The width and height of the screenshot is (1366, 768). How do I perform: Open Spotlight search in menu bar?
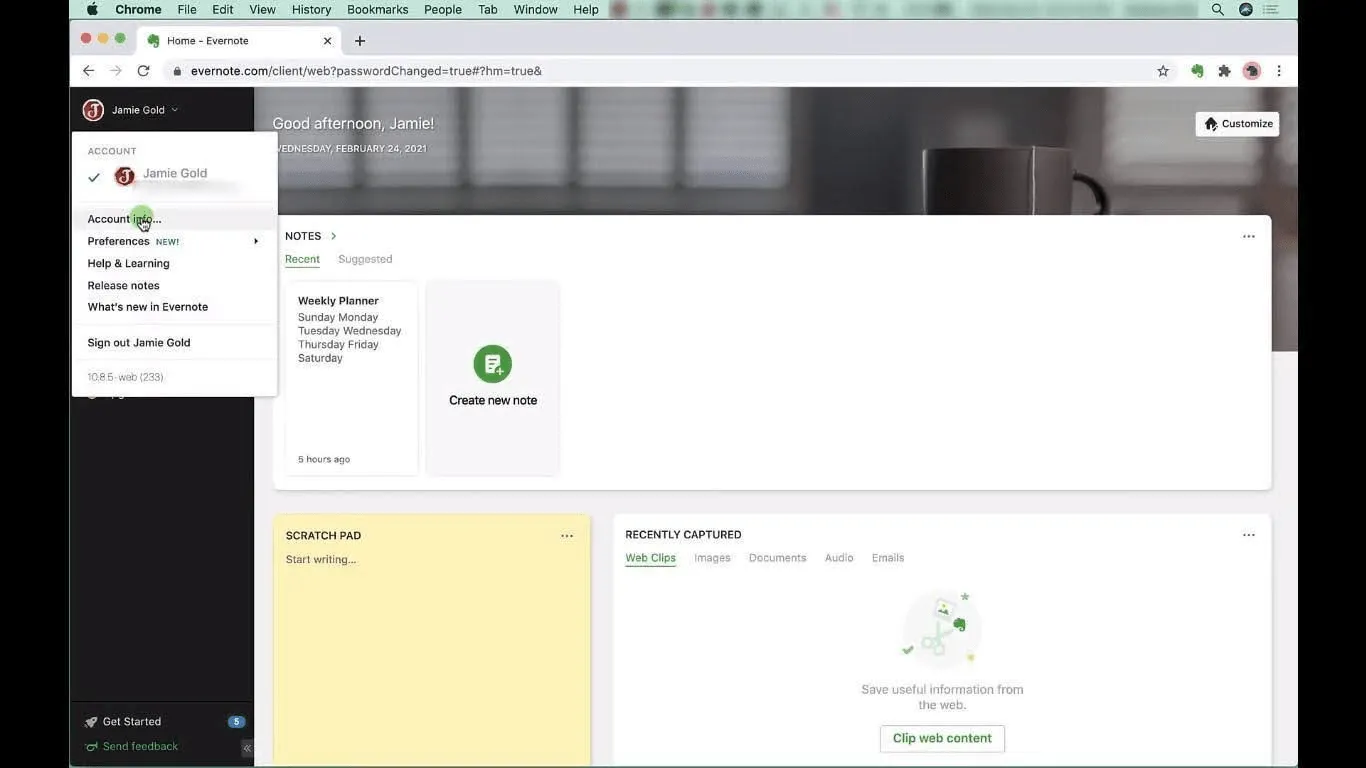tap(1217, 9)
